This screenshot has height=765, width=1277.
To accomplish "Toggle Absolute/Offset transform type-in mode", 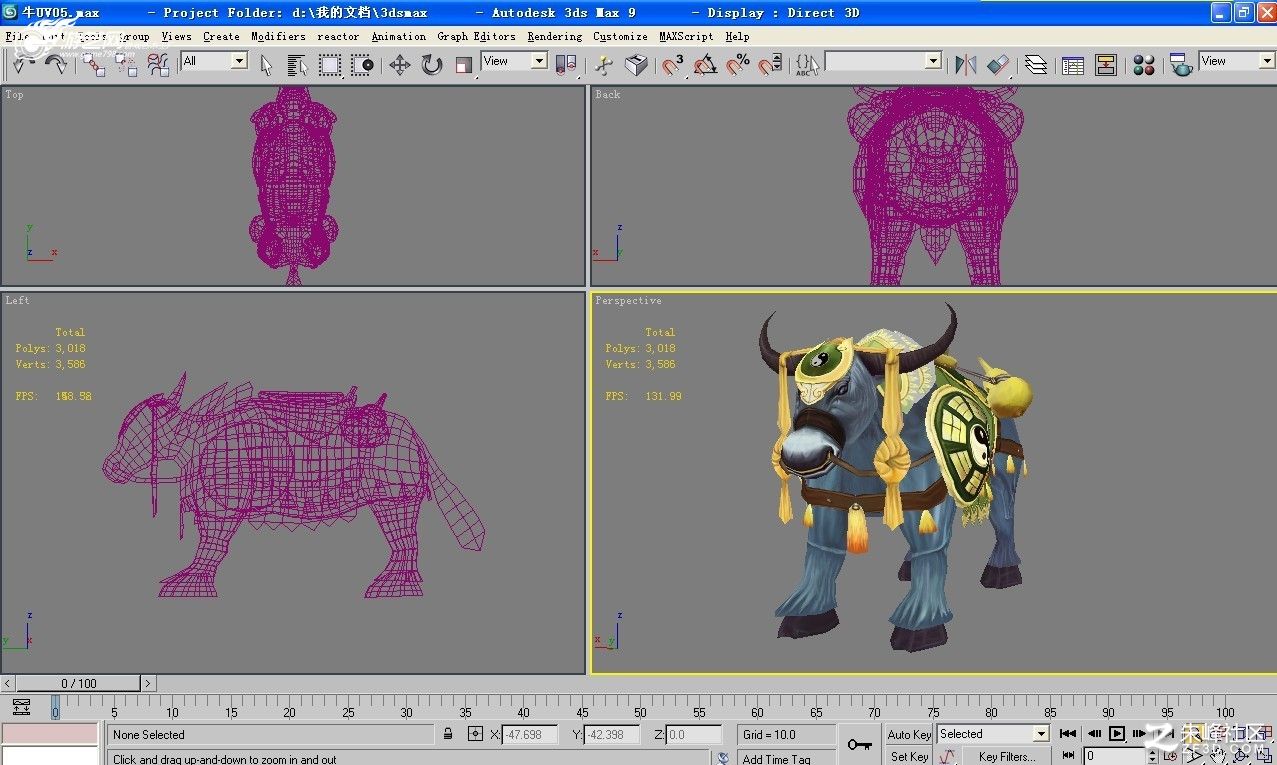I will pos(475,734).
